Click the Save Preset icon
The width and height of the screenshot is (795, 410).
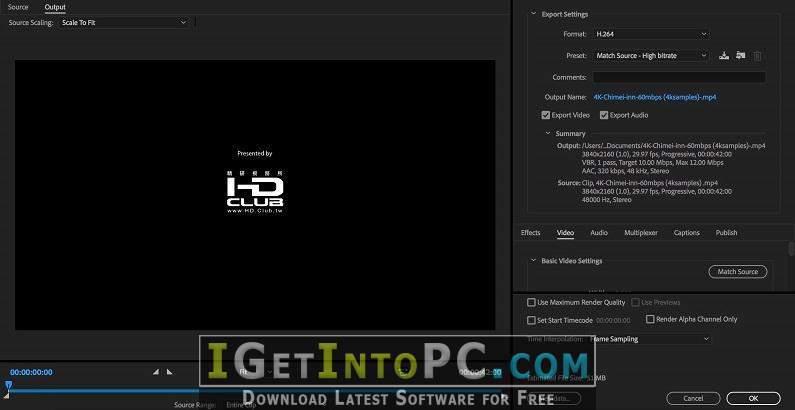pyautogui.click(x=724, y=56)
